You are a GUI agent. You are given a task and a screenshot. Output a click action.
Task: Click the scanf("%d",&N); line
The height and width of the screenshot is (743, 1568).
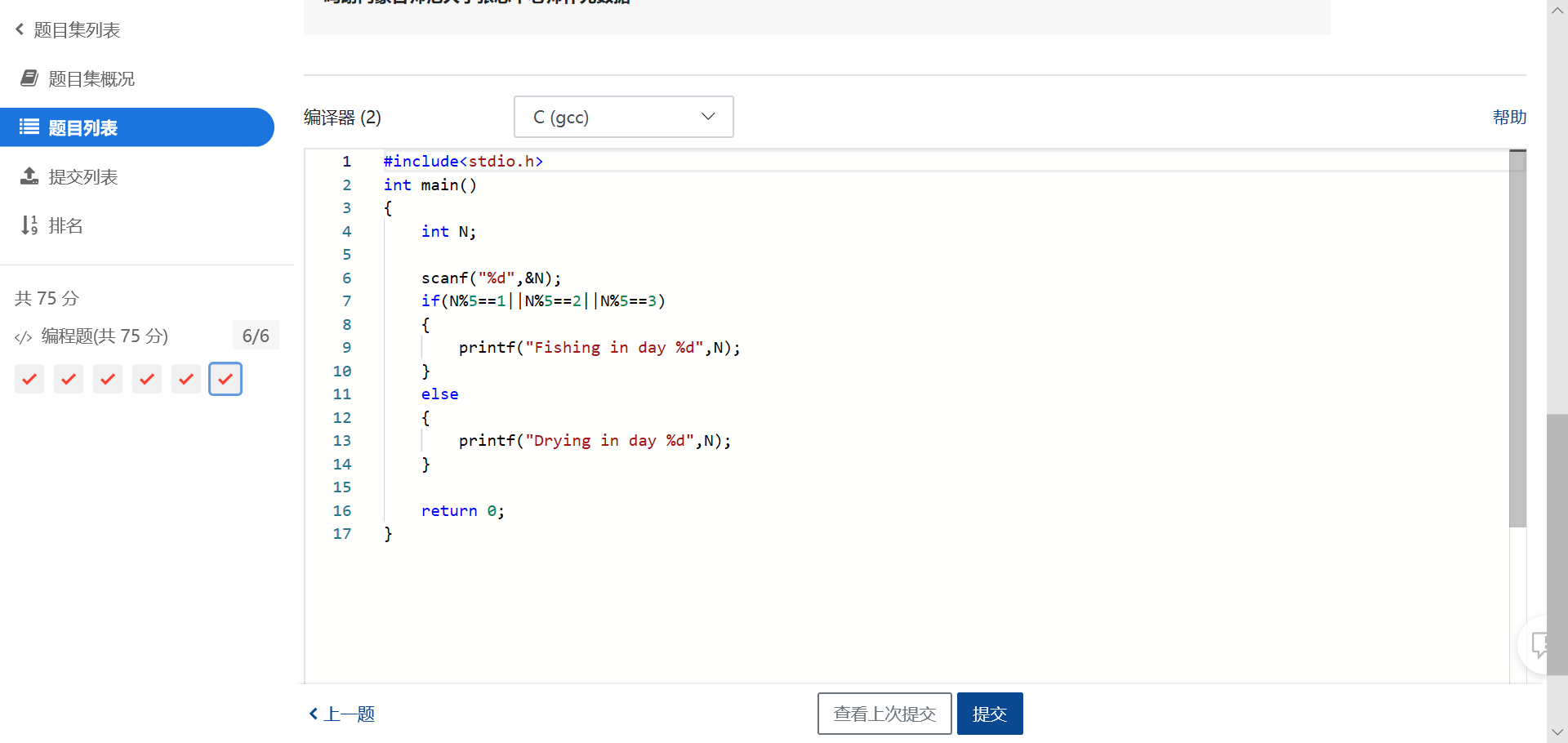492,278
